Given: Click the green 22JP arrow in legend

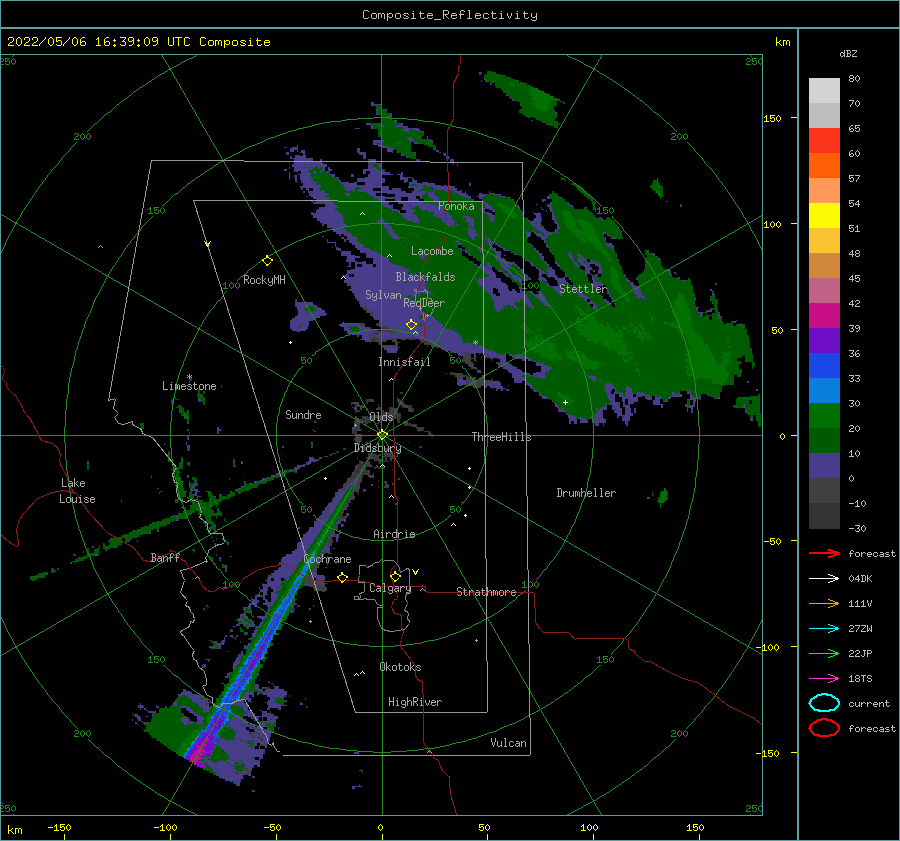Looking at the screenshot, I should [x=824, y=653].
